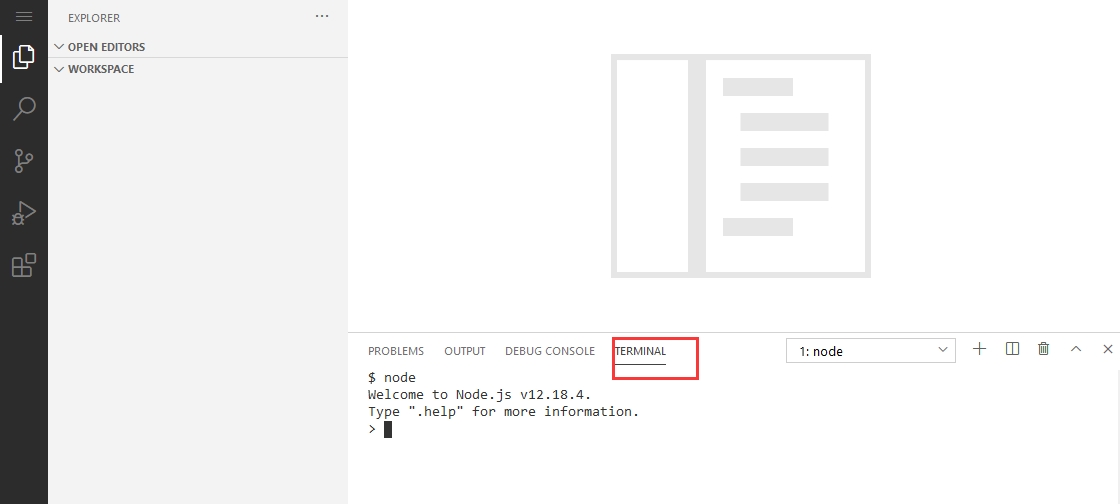Open the Run and Debug view
Screen dimensions: 1120x504
[x=24, y=213]
